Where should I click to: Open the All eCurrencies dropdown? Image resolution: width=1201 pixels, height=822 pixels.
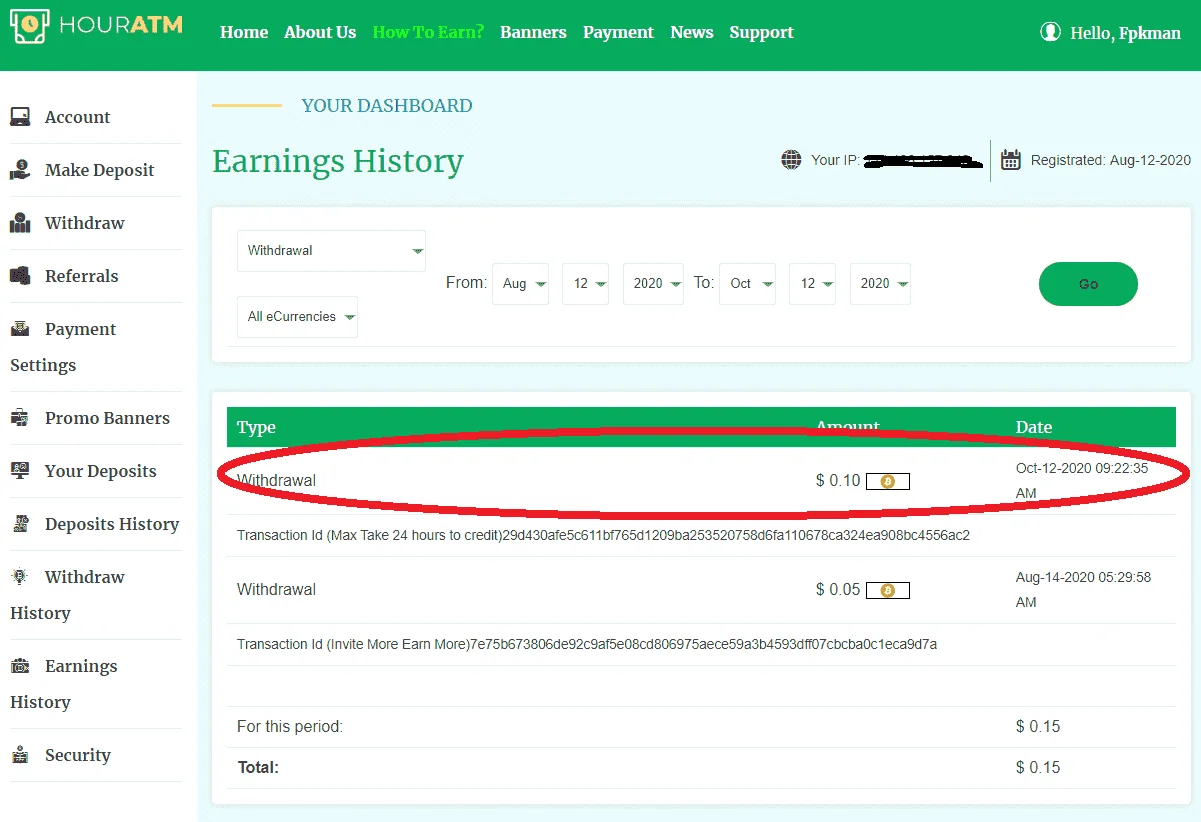pos(297,317)
